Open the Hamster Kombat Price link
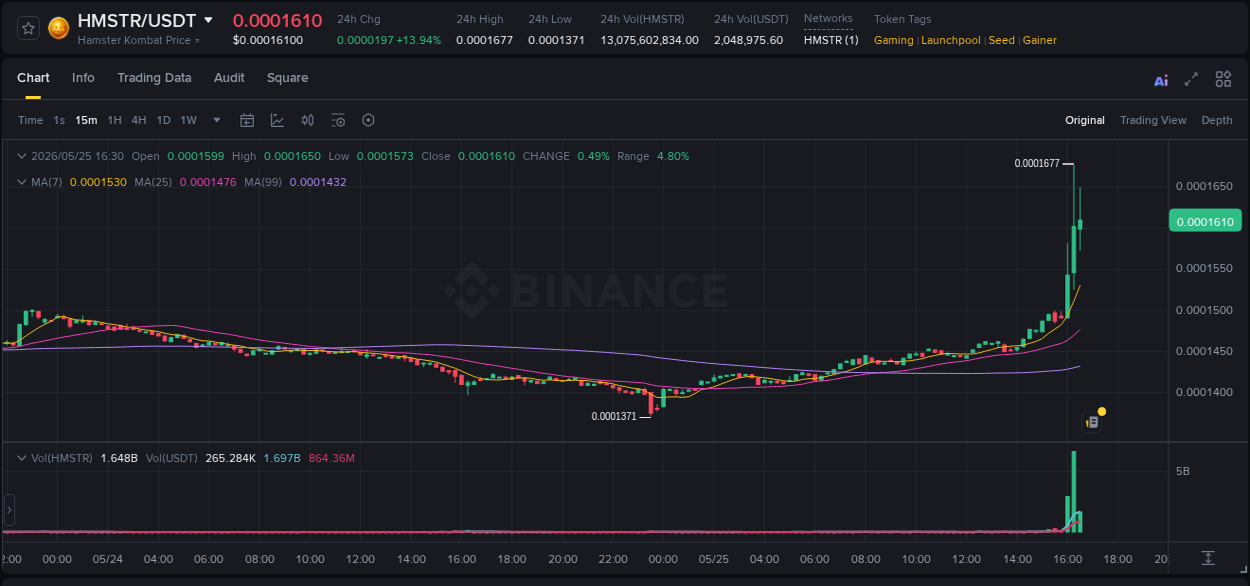1250x586 pixels. 138,40
